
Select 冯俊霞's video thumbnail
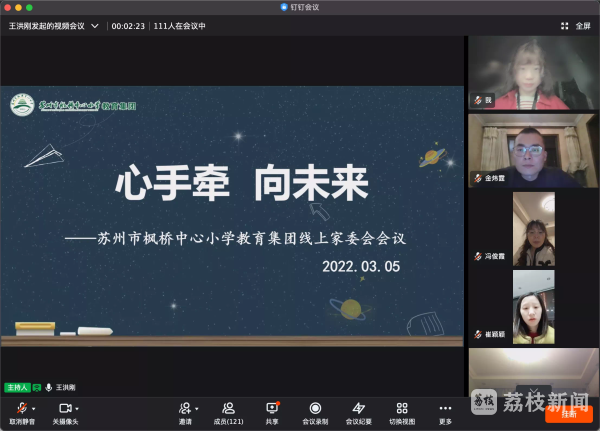point(533,228)
